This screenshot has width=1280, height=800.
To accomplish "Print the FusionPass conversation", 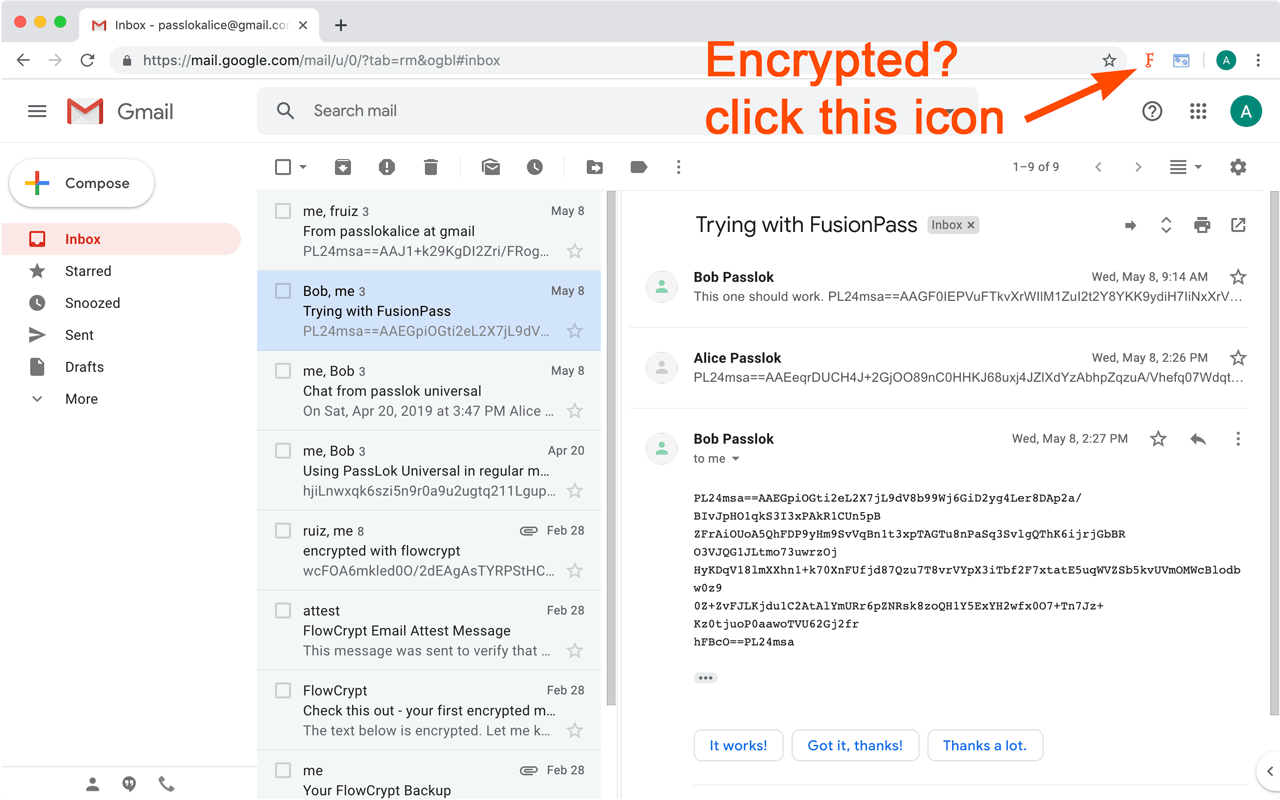I will point(1202,225).
